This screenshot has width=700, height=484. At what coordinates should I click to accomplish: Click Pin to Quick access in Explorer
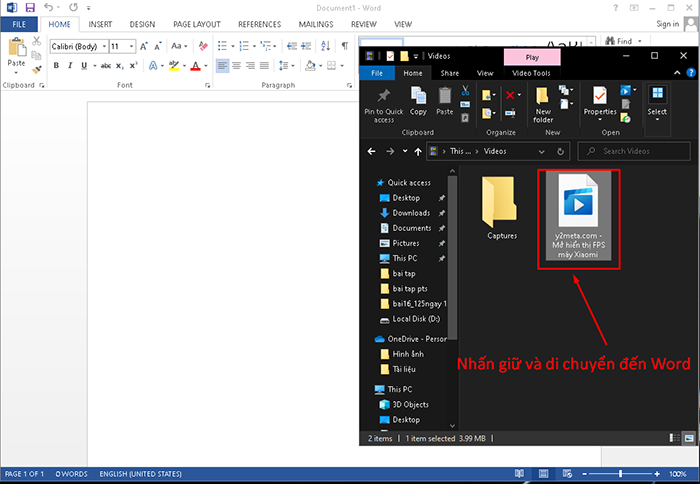point(384,102)
